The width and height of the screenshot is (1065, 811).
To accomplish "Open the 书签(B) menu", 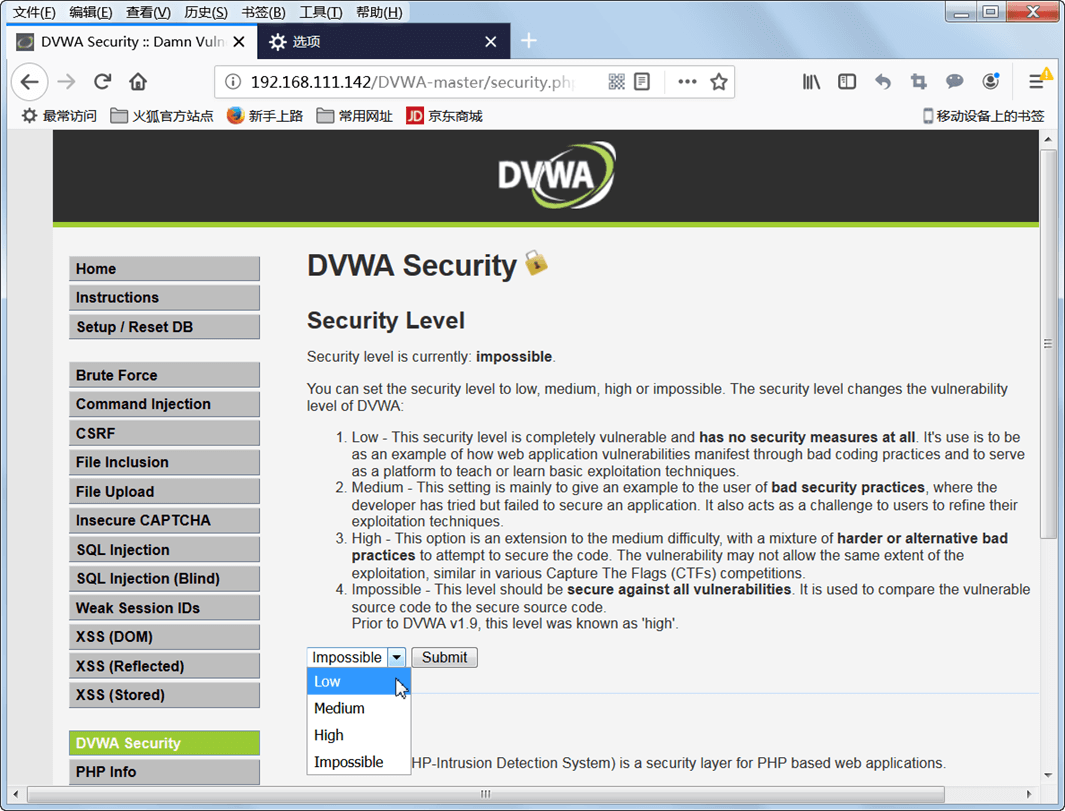I will [264, 12].
